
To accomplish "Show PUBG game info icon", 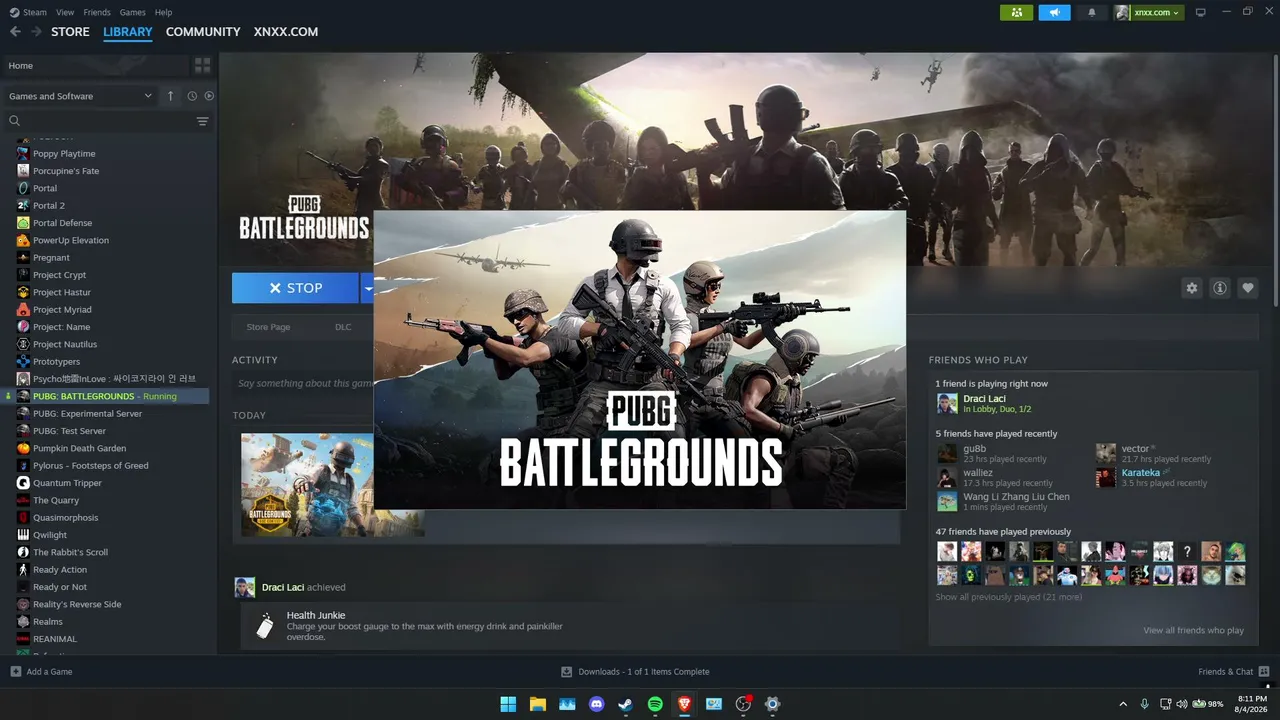I will 1220,288.
